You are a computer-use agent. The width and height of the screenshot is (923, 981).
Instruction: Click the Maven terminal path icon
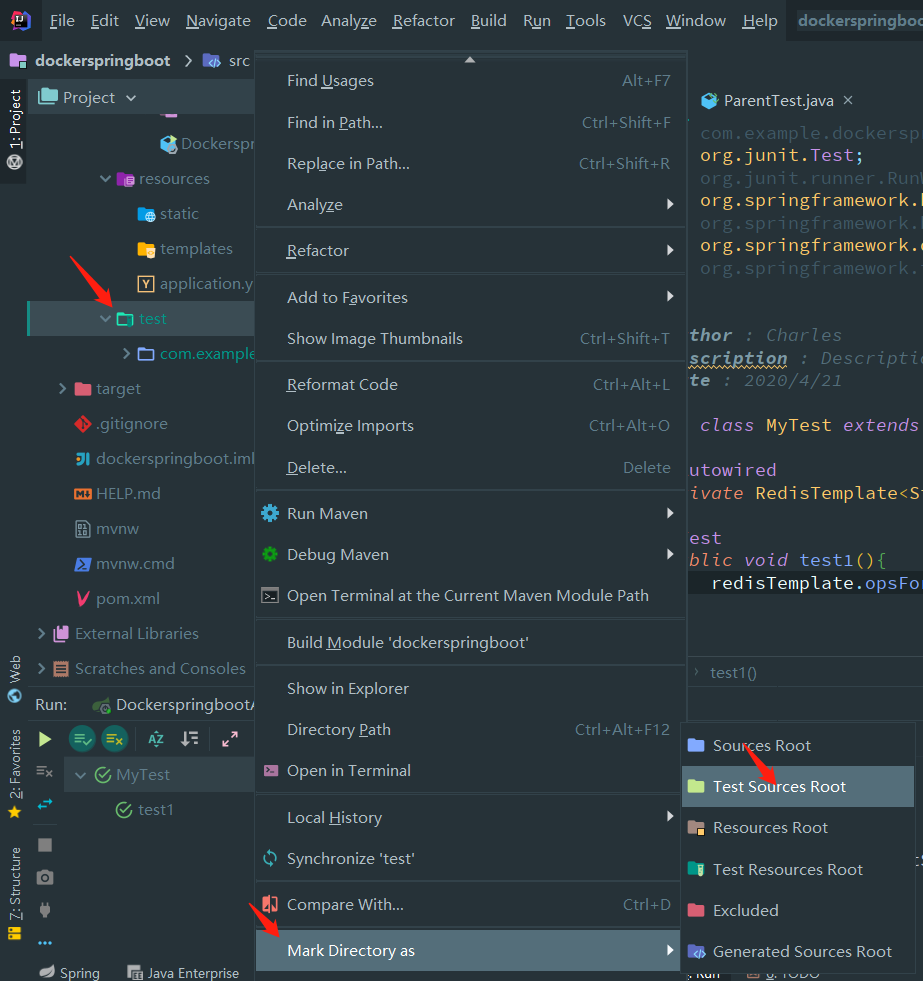click(x=270, y=596)
